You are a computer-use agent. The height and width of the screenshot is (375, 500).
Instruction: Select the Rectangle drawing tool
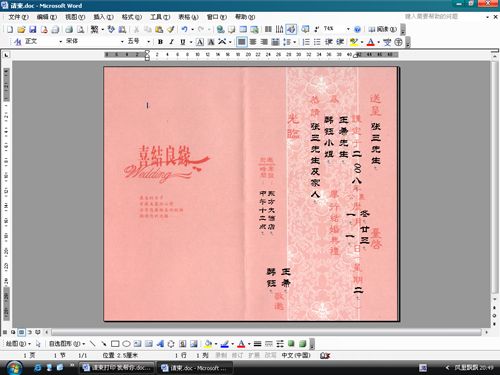(x=115, y=344)
